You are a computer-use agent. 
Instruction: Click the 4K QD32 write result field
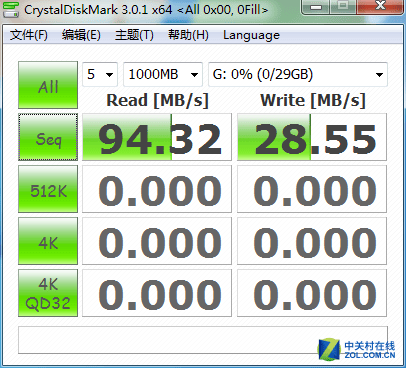(312, 293)
